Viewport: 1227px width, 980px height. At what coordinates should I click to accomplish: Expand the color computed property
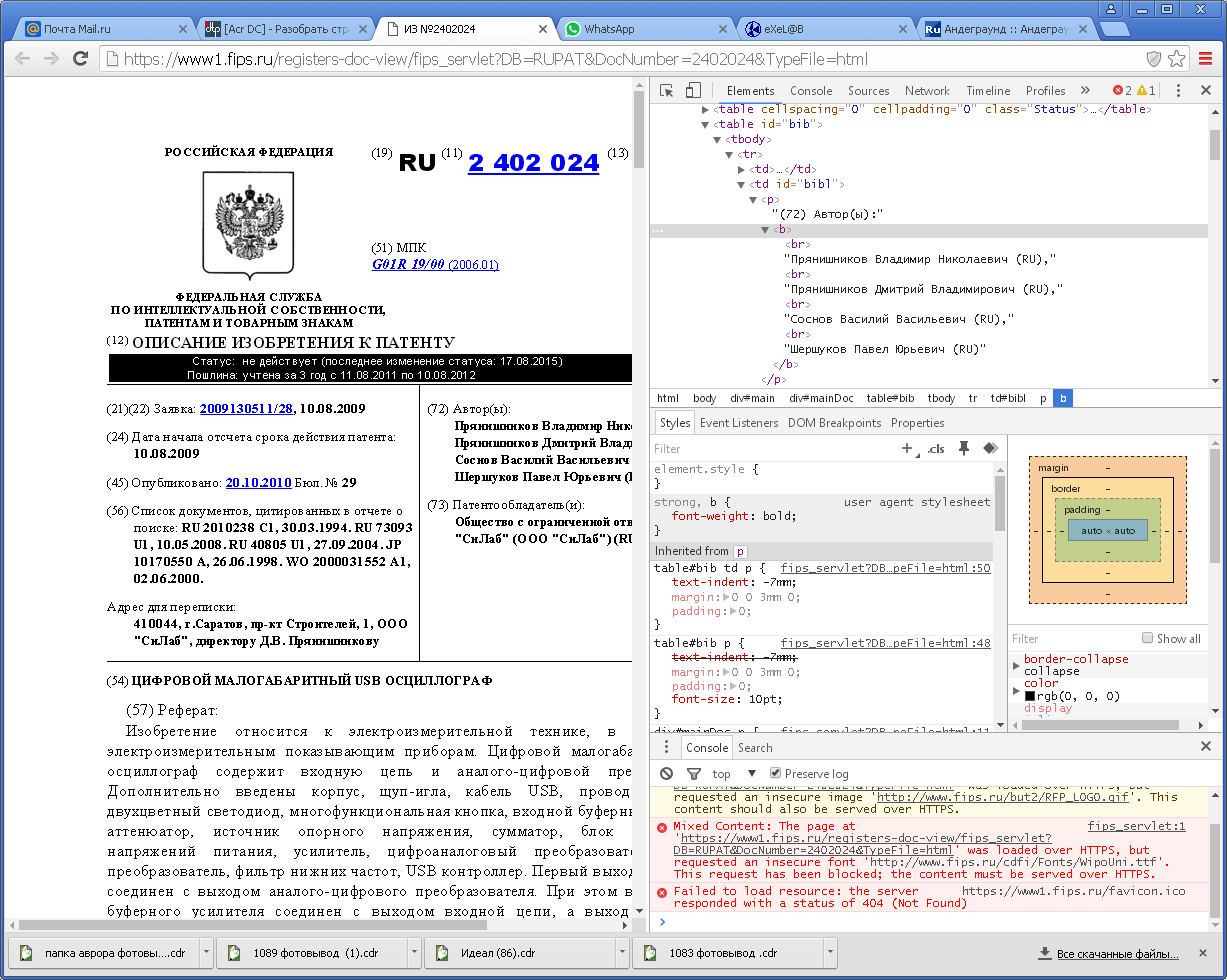(1017, 690)
